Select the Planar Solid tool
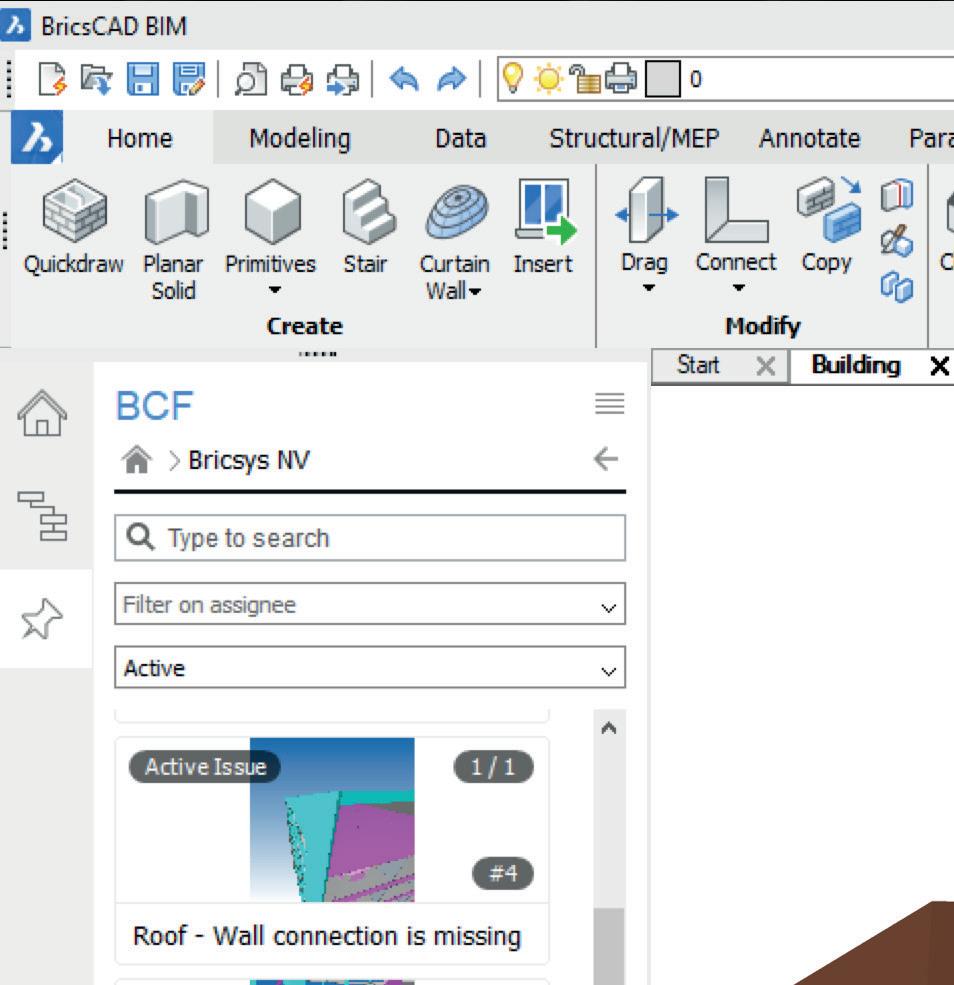Viewport: 954px width, 985px height. point(174,240)
